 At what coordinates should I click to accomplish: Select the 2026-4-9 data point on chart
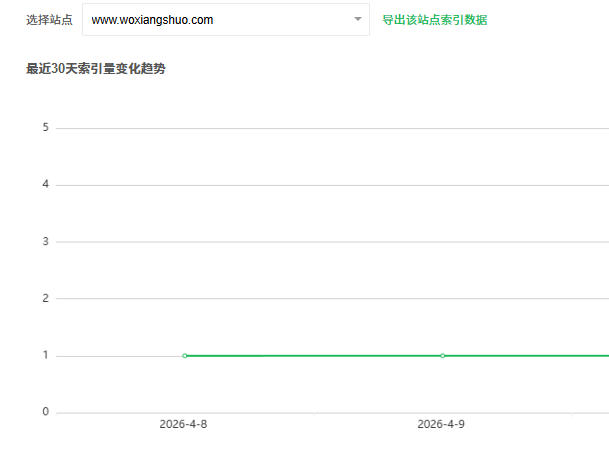point(442,356)
